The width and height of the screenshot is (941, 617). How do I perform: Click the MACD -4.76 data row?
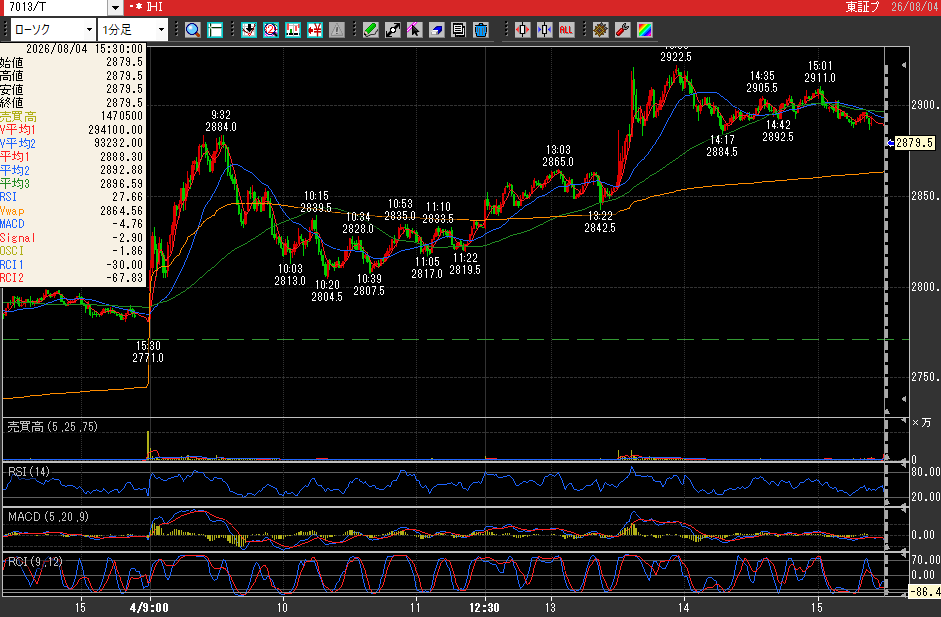tap(72, 224)
